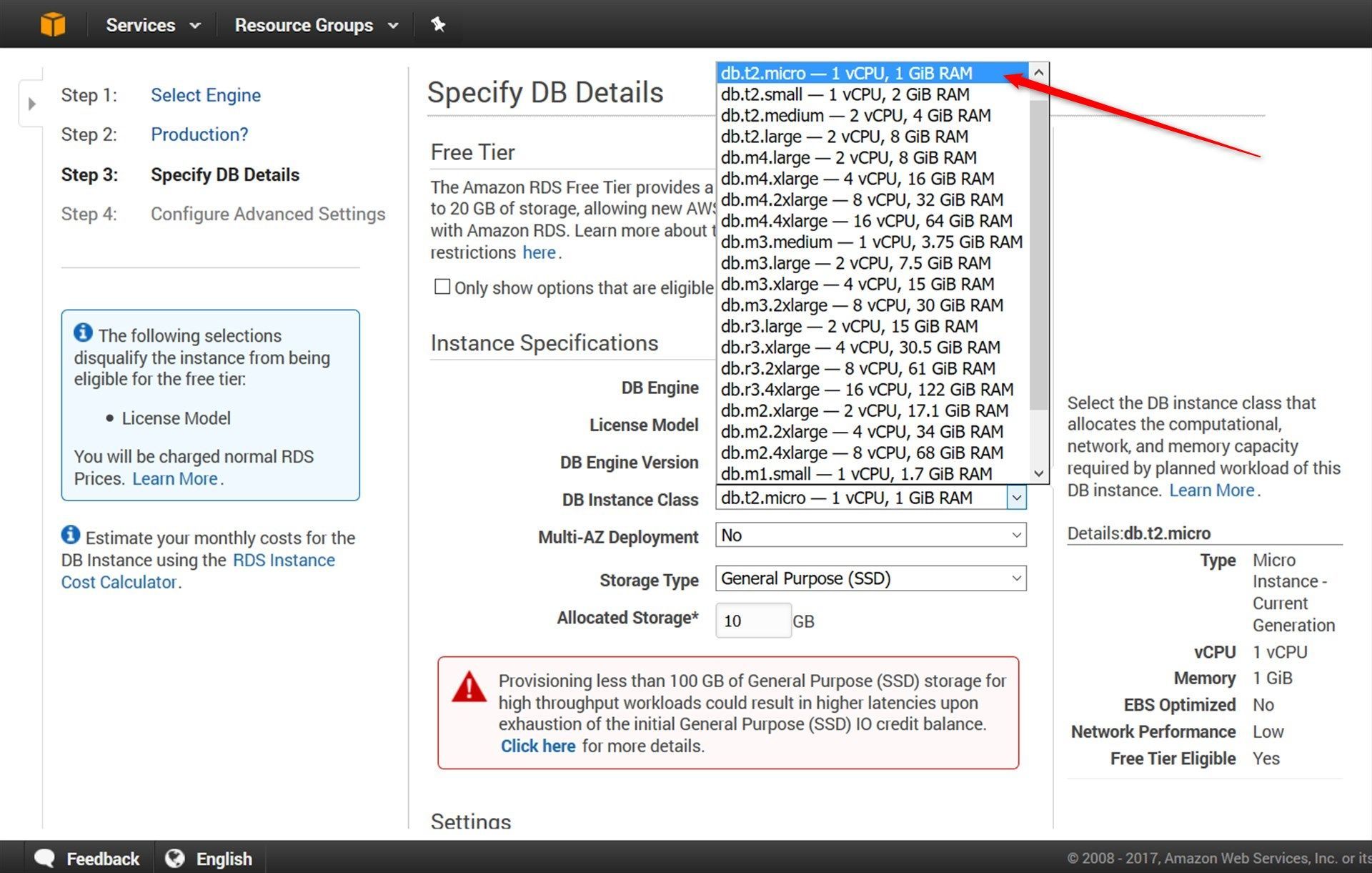Choose db.m1.small instance class option
Screen dimensions: 1372x873
[x=873, y=474]
